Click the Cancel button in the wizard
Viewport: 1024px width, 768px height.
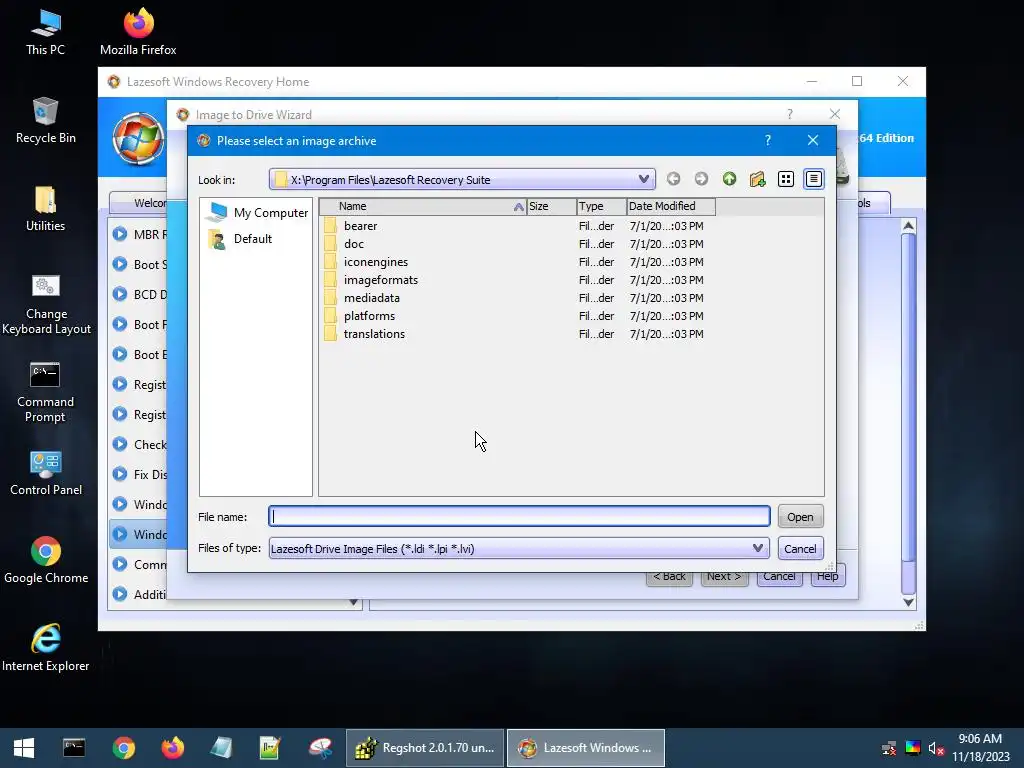tap(779, 577)
